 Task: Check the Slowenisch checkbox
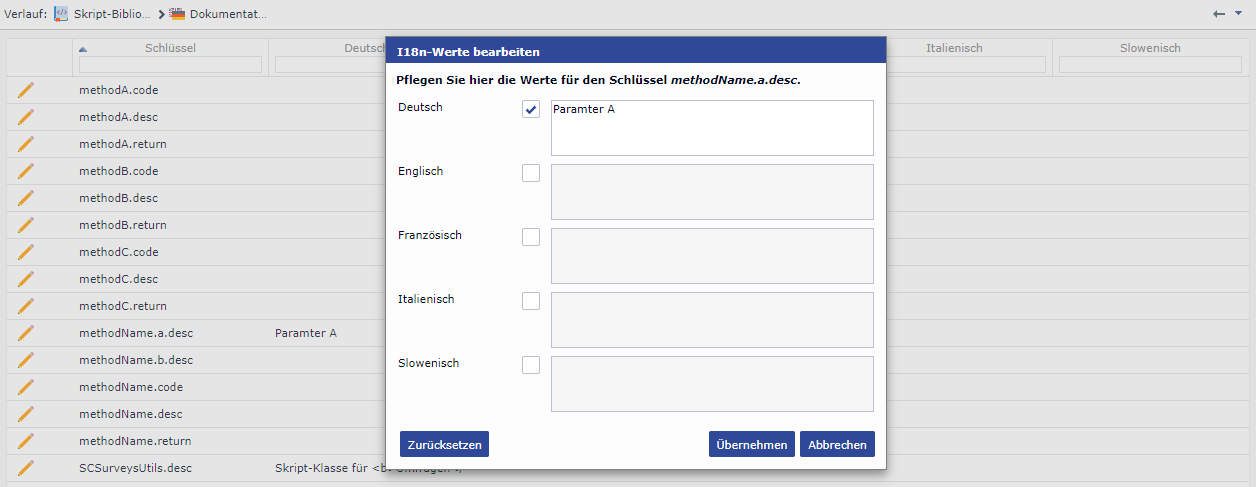[531, 365]
